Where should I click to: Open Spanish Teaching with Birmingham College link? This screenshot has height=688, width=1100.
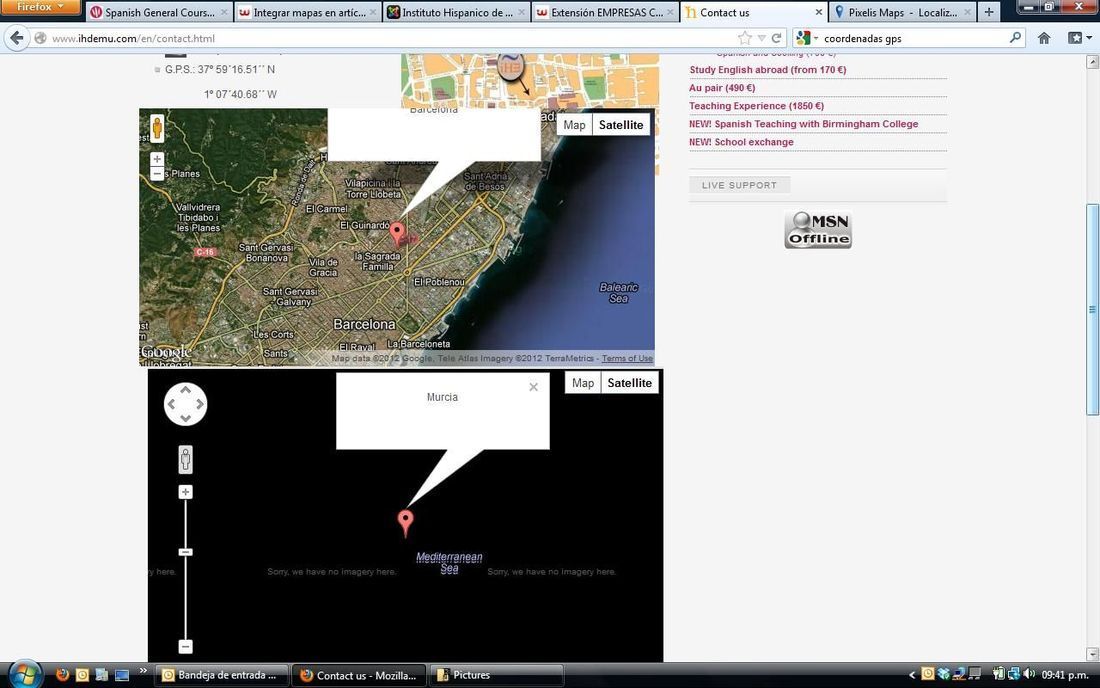coord(803,124)
